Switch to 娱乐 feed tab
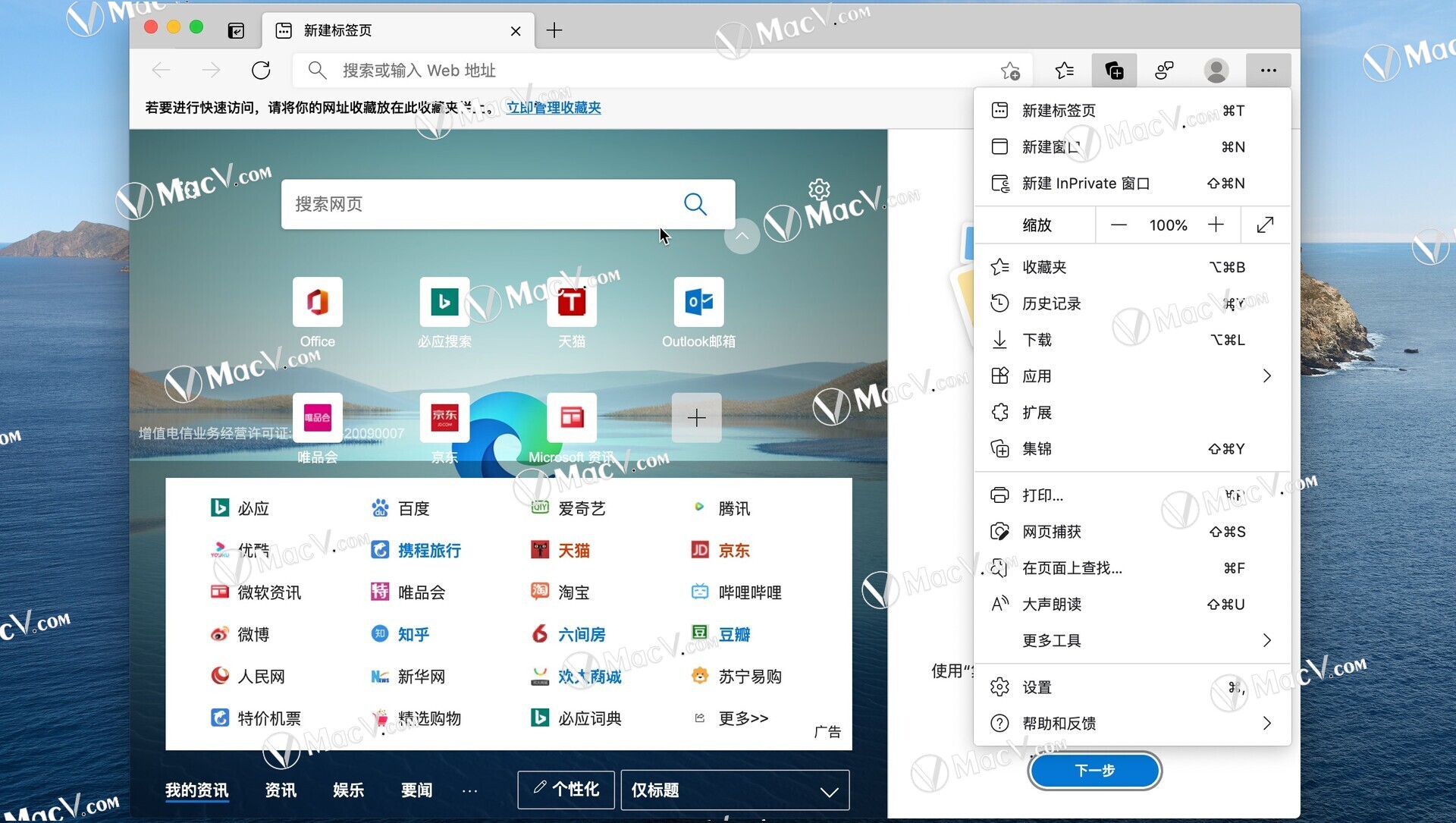This screenshot has height=823, width=1456. [349, 790]
